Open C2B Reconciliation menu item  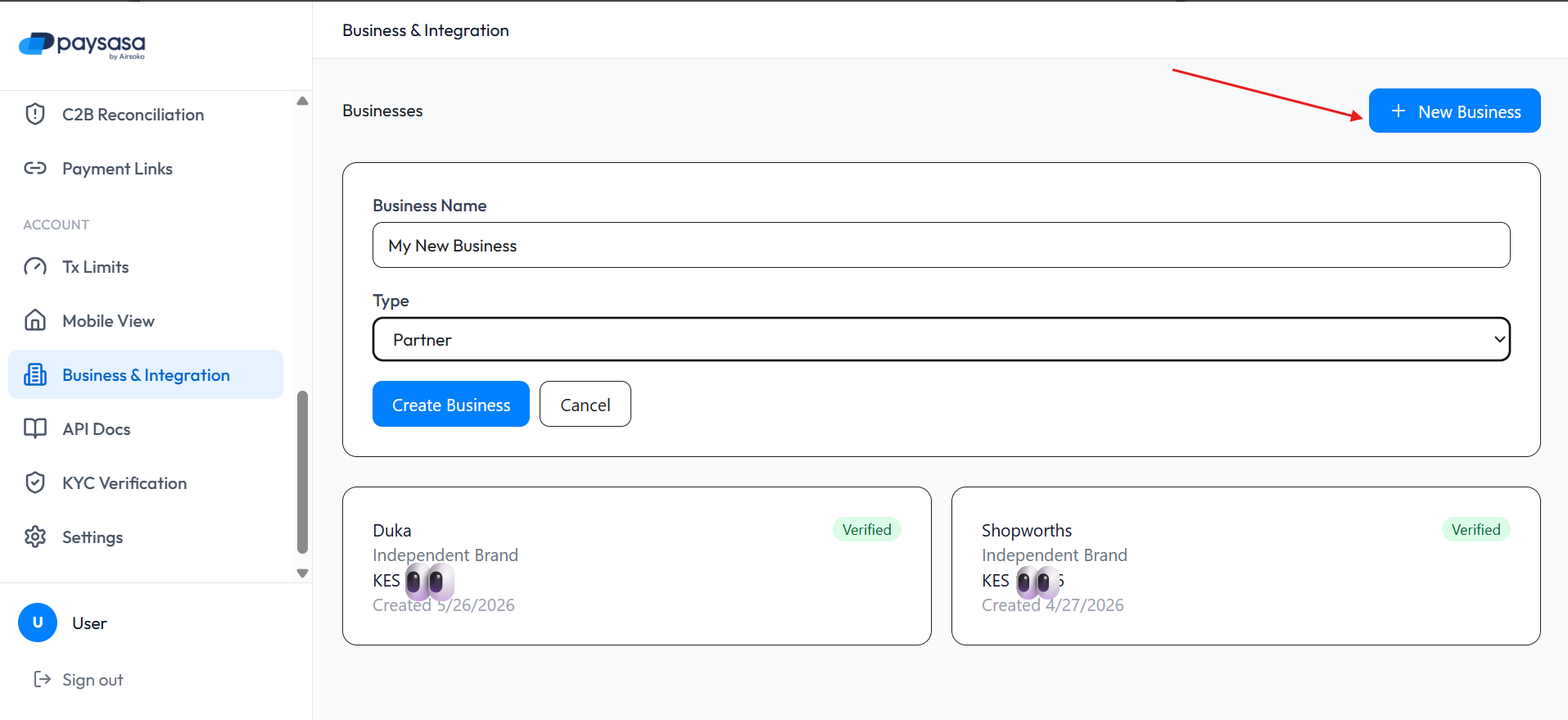click(146, 114)
